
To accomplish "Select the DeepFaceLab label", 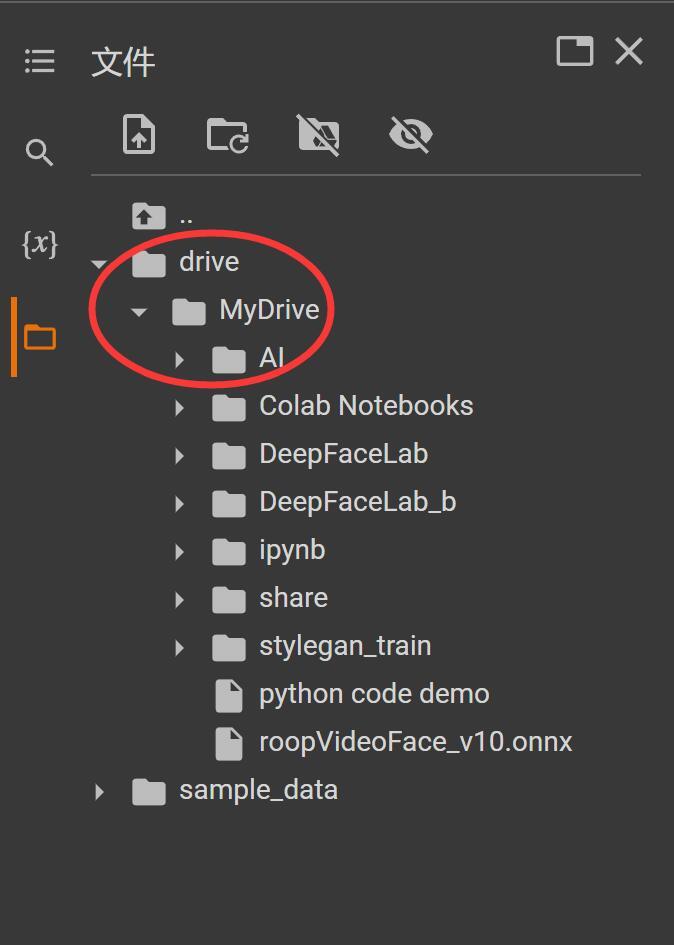I will pyautogui.click(x=344, y=454).
